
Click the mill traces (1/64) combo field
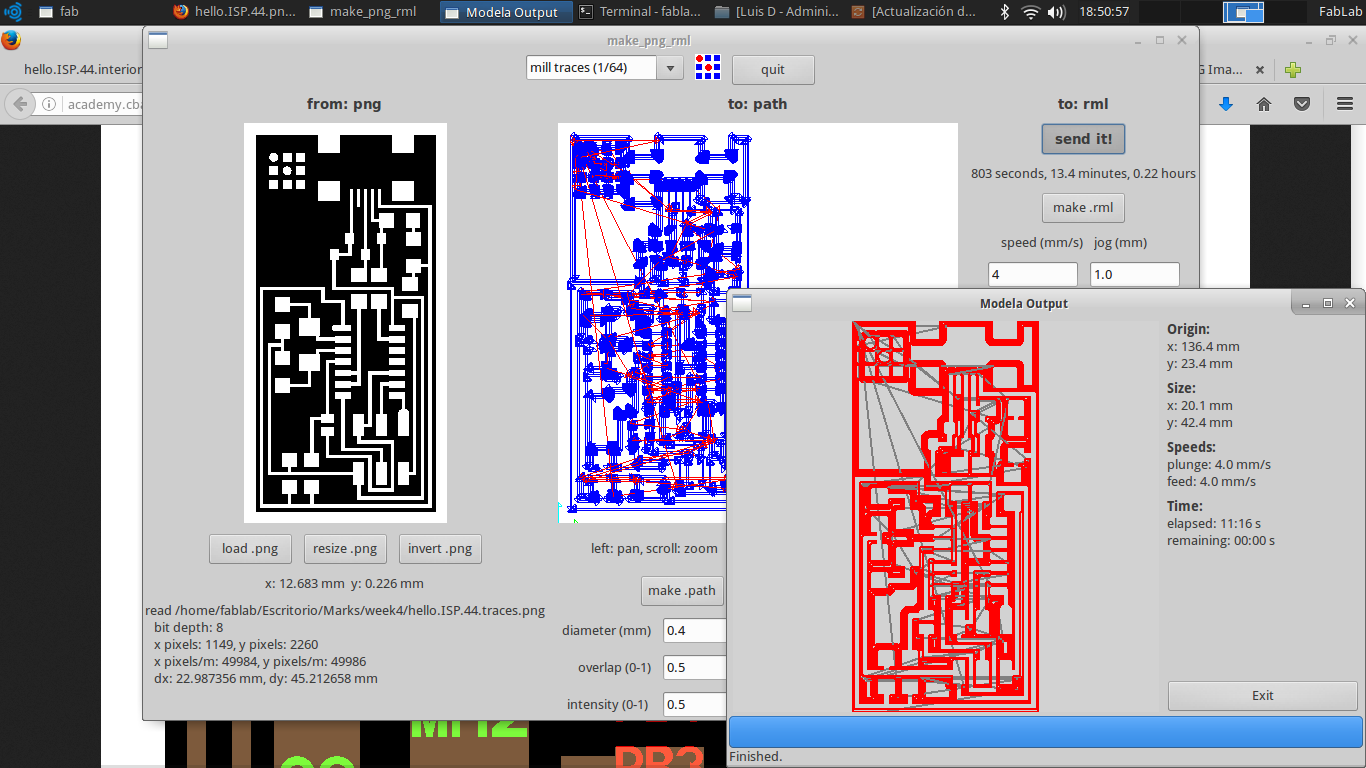(592, 68)
